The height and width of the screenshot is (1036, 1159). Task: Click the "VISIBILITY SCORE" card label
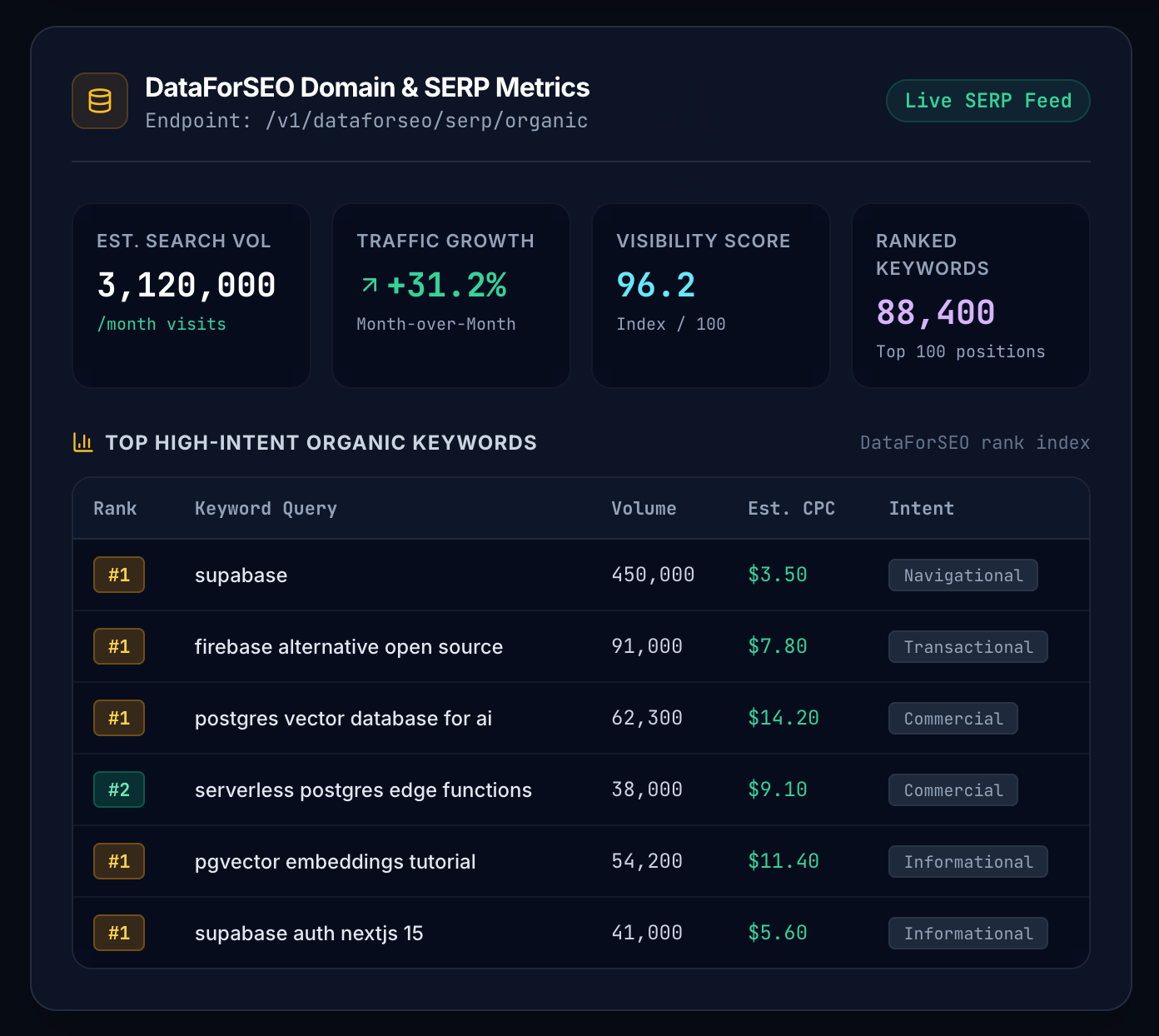704,242
